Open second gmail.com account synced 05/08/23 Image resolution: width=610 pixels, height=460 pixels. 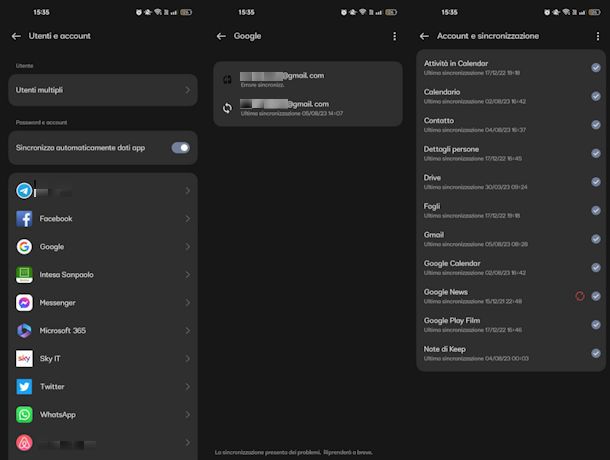(x=308, y=108)
